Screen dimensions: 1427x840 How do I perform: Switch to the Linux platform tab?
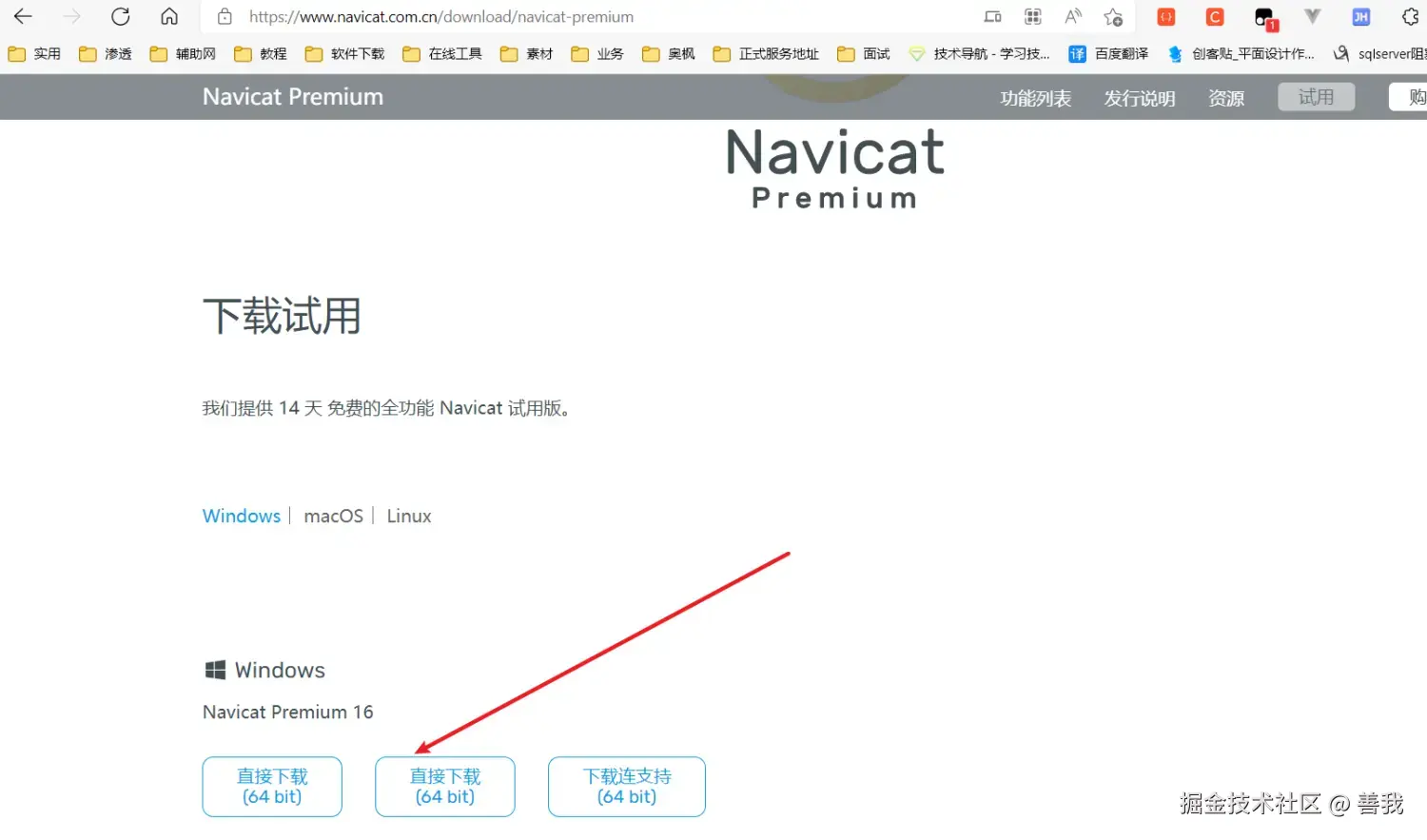tap(409, 516)
